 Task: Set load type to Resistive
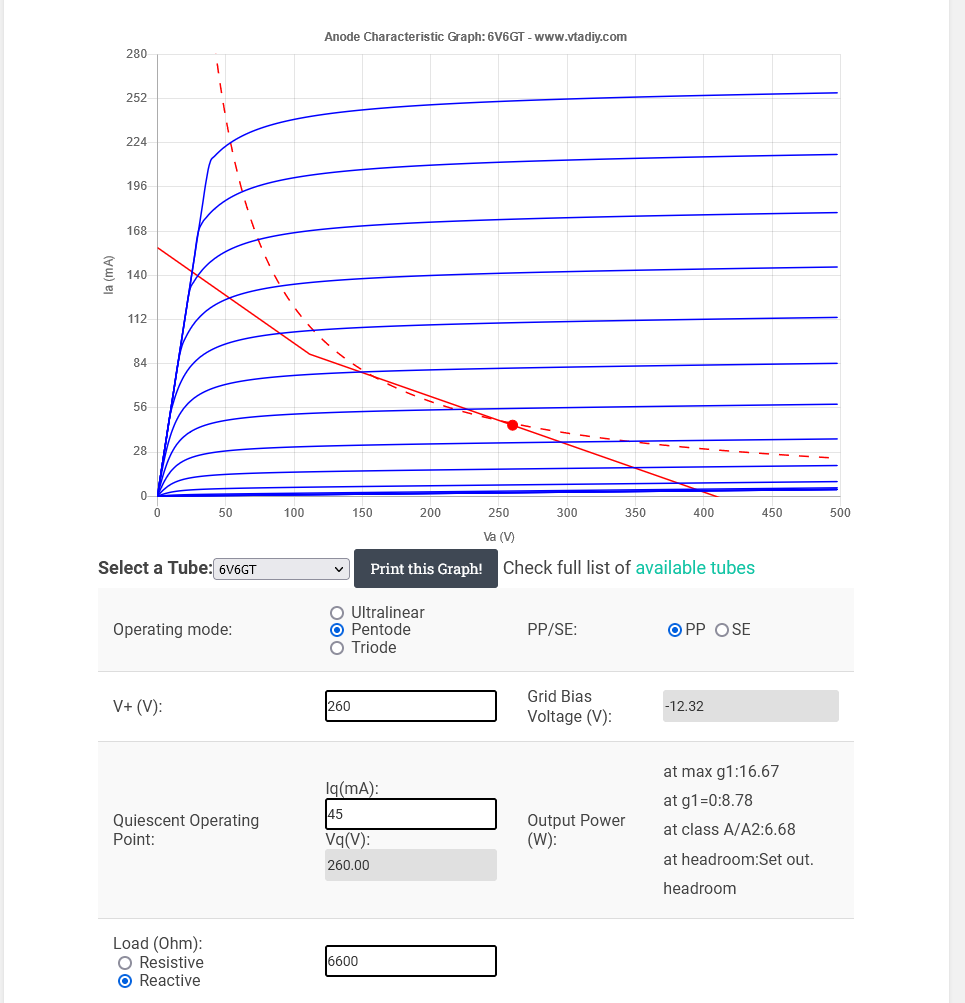coord(125,963)
